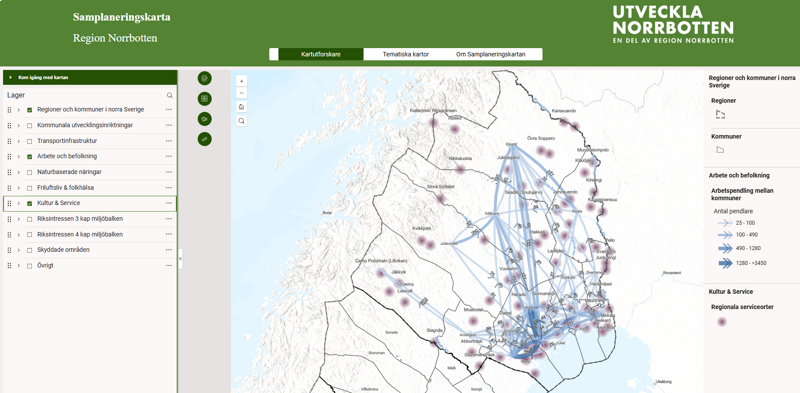Open options menu for Övrigt layer

[x=169, y=266]
